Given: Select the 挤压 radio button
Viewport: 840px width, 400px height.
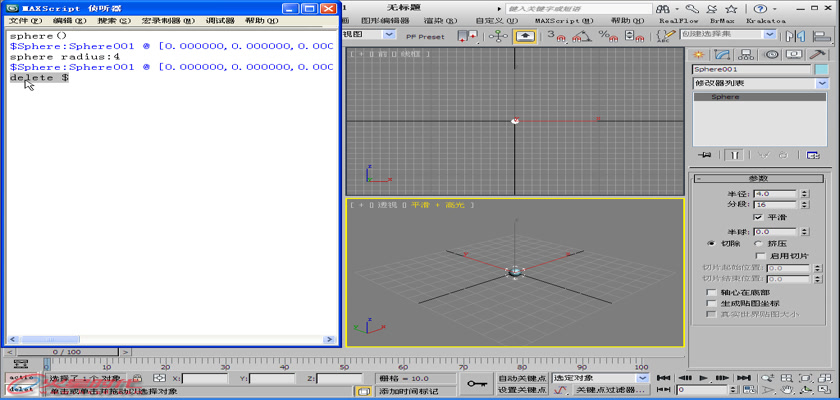Looking at the screenshot, I should pos(758,243).
